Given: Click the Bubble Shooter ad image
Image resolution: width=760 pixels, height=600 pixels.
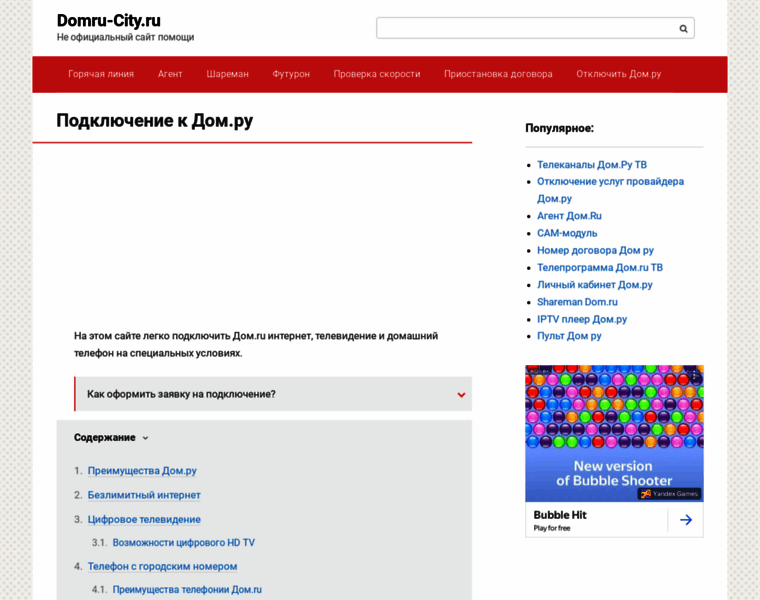Looking at the screenshot, I should 614,433.
